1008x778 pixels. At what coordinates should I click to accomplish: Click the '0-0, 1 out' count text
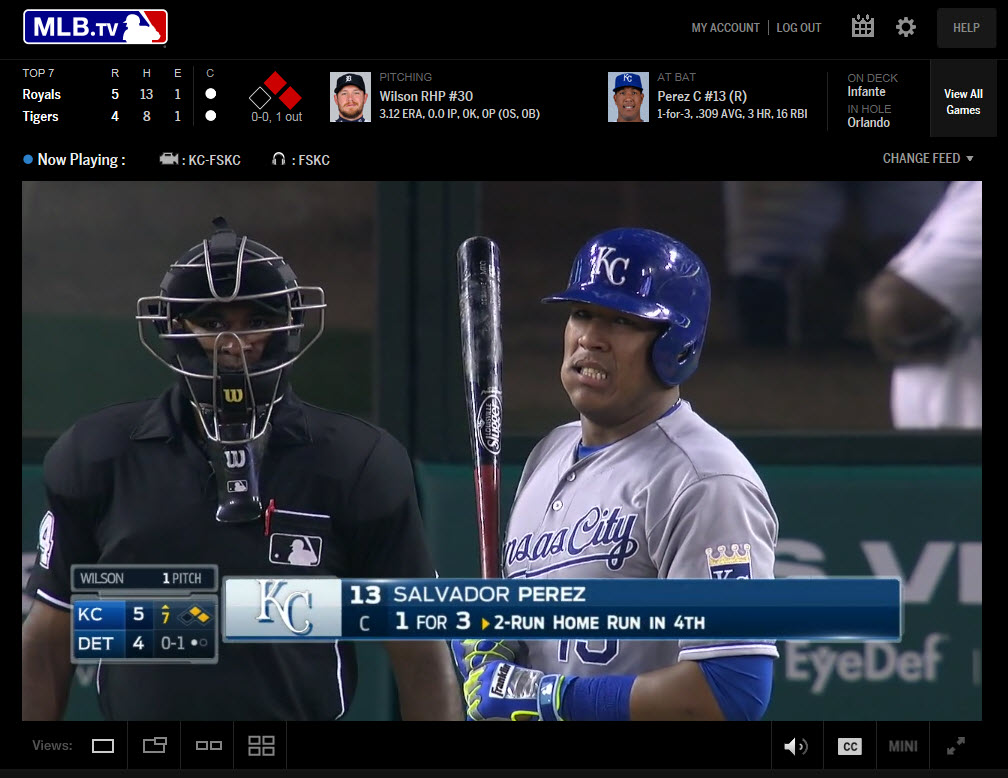tap(276, 117)
